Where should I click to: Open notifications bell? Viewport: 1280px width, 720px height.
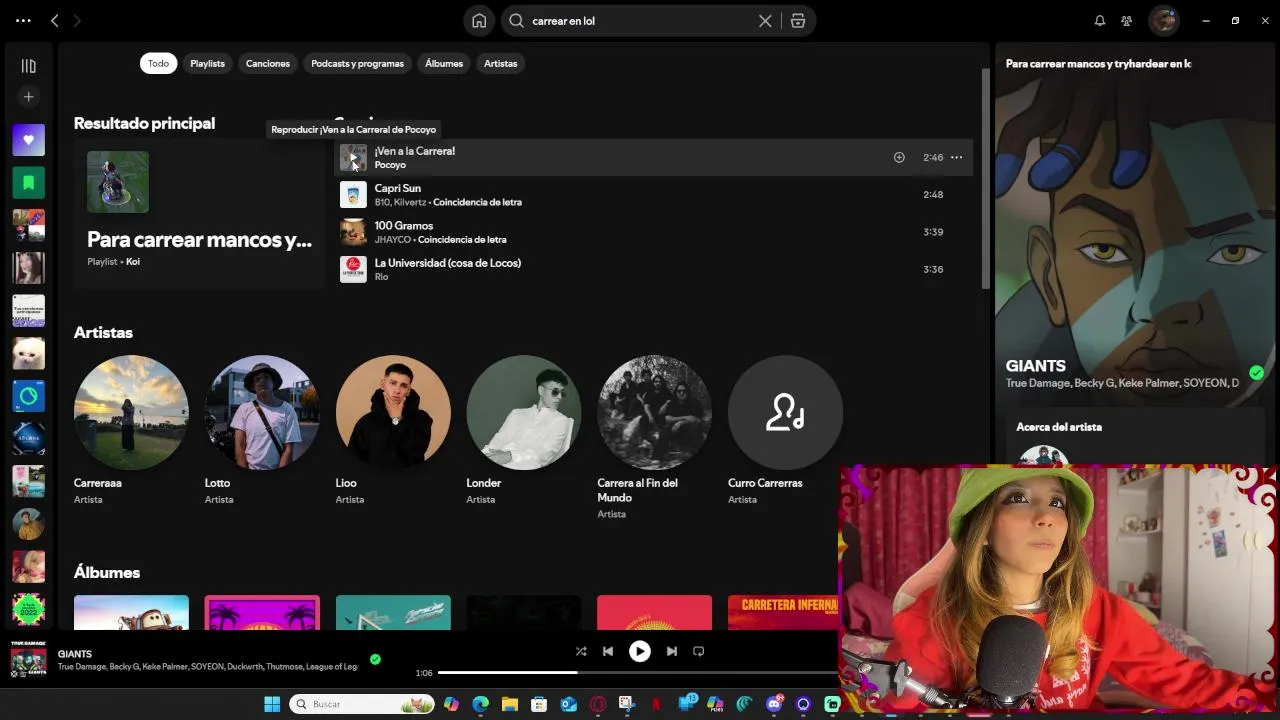click(x=1100, y=21)
